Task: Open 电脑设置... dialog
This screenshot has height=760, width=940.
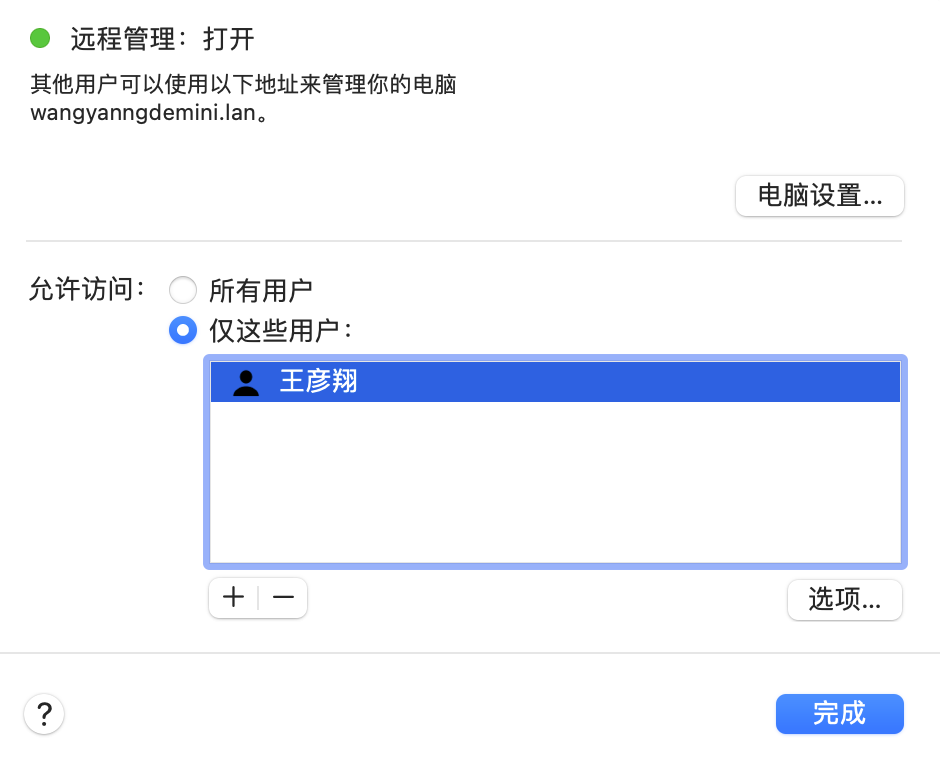Action: point(819,196)
